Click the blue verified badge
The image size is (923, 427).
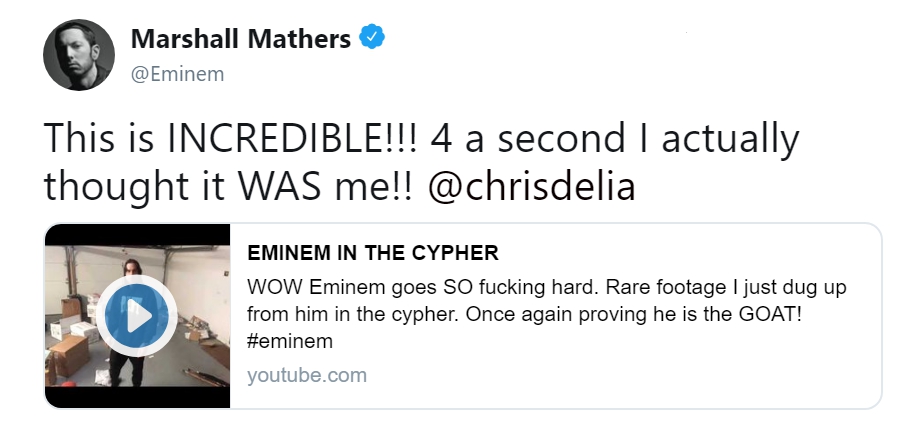point(372,39)
